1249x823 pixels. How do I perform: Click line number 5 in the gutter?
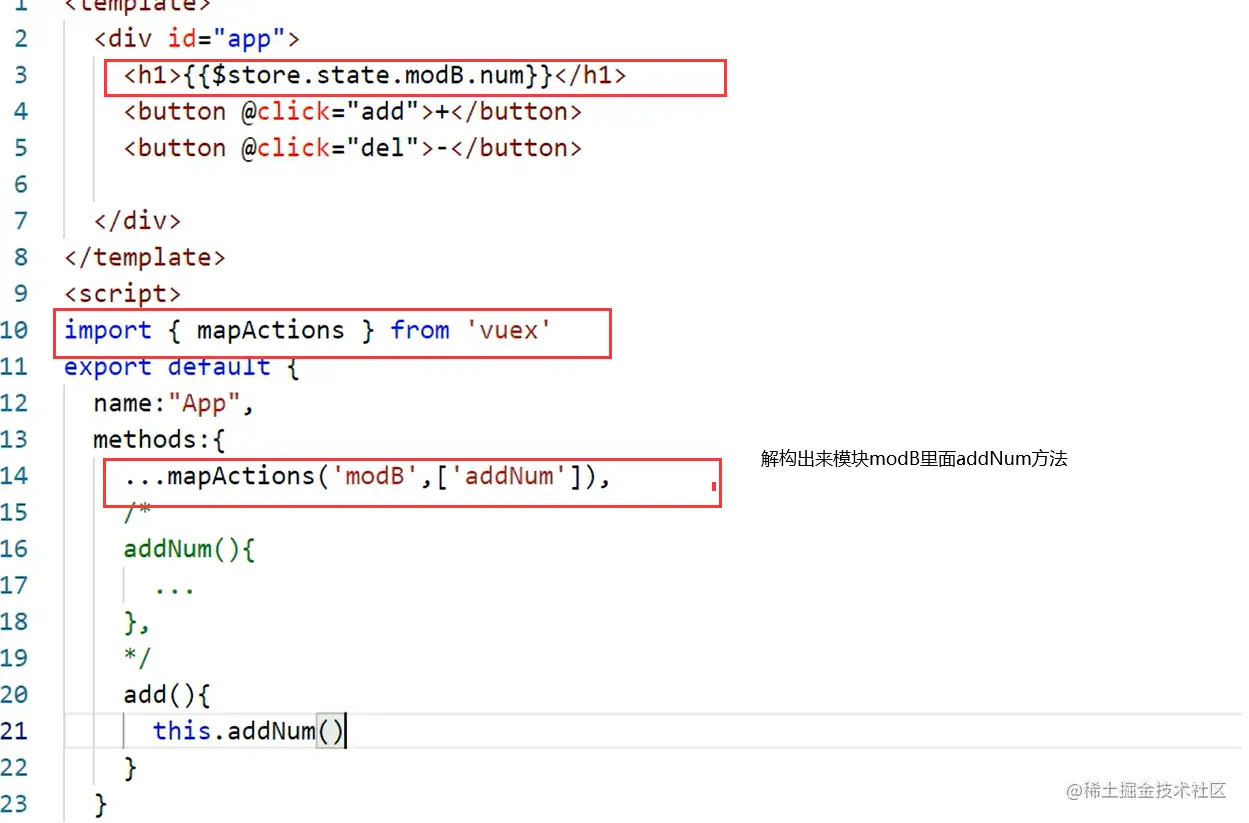click(x=21, y=148)
